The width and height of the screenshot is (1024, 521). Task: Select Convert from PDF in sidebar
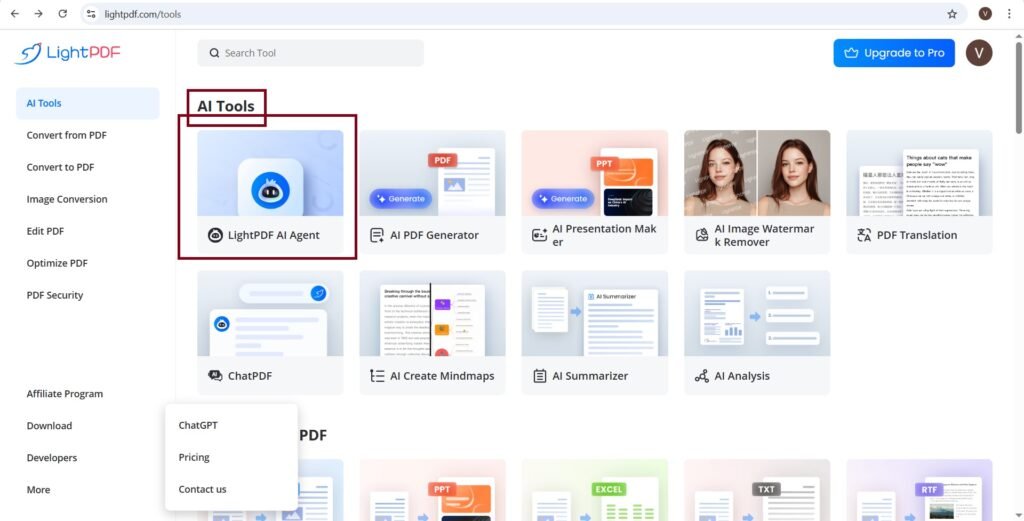click(x=67, y=135)
